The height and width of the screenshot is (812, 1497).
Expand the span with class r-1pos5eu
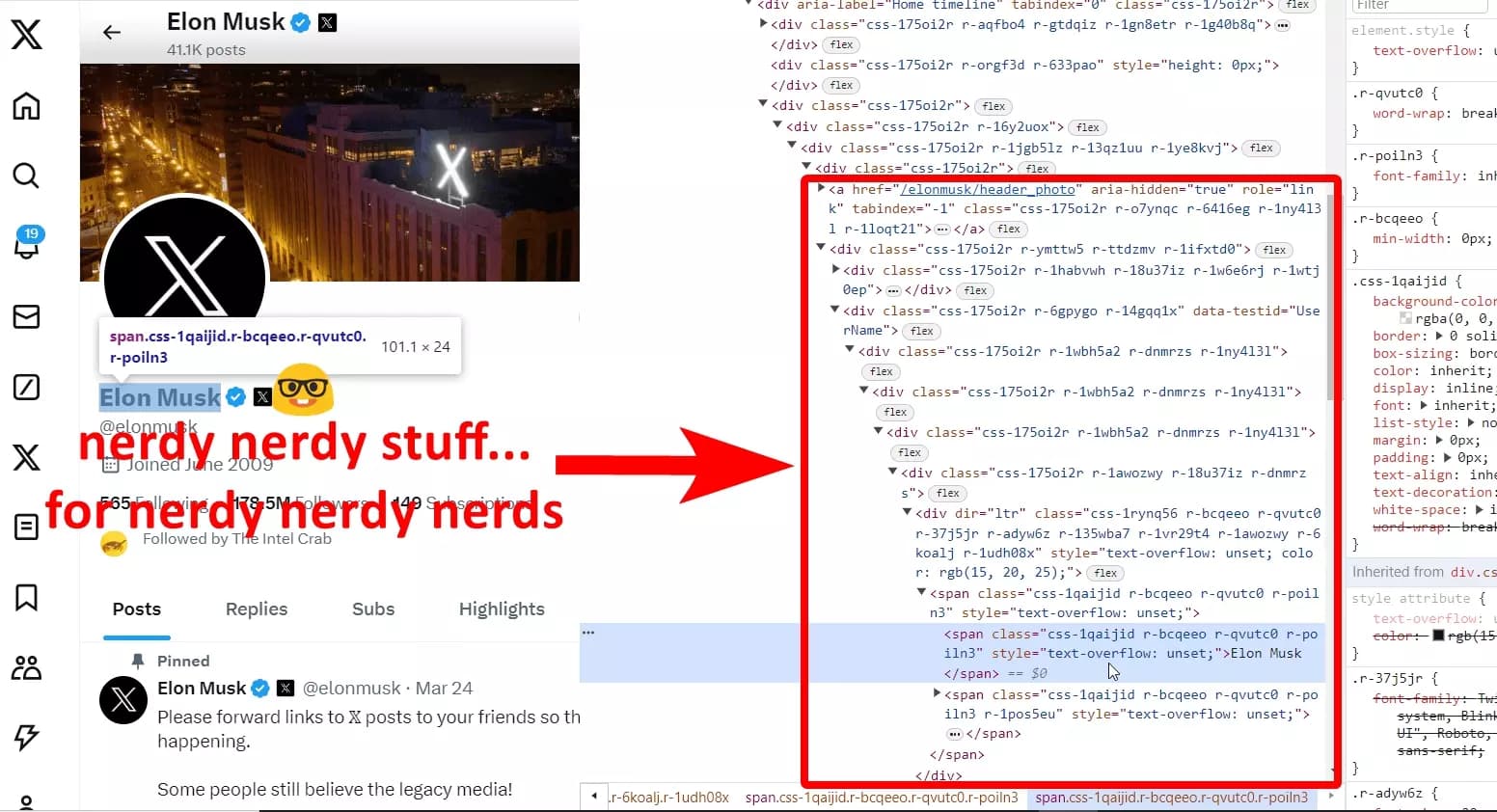tap(937, 691)
